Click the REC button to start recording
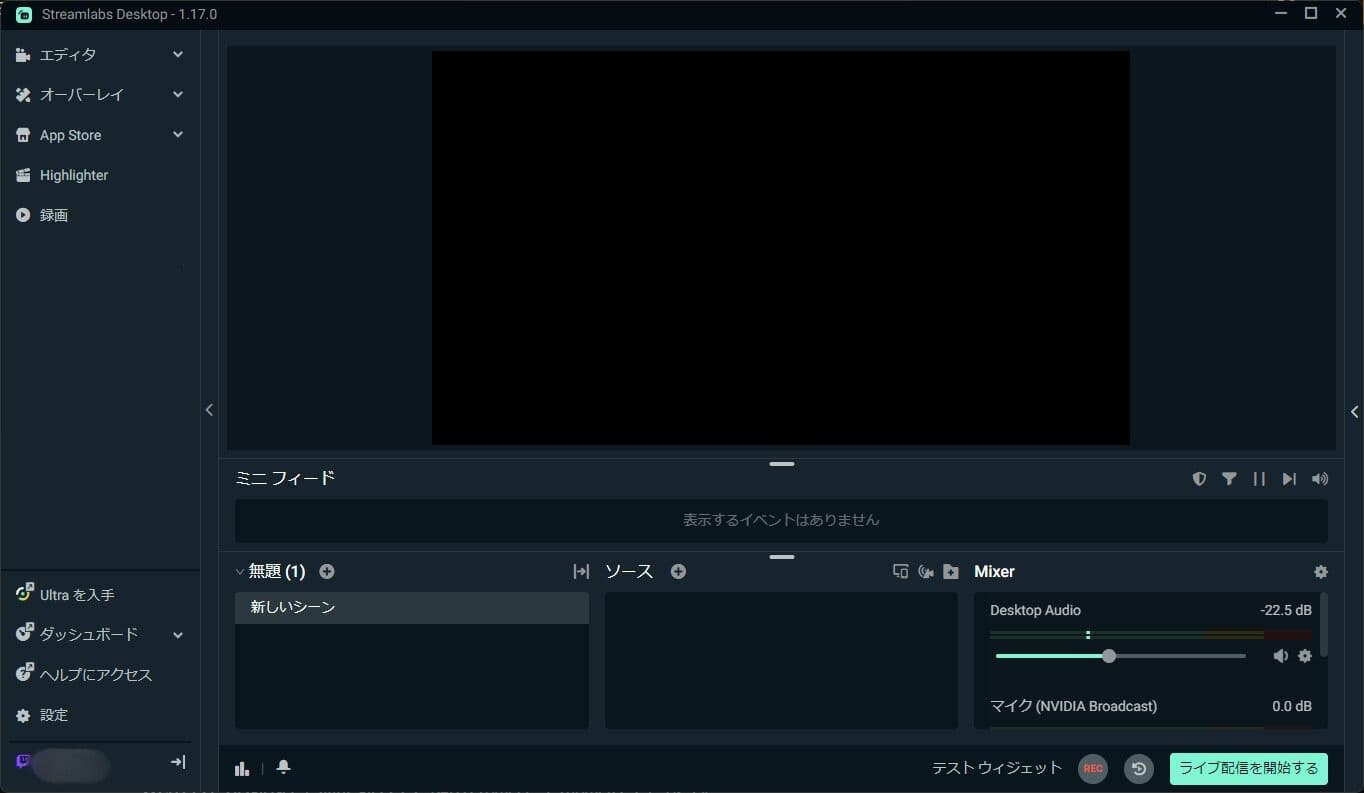 pyautogui.click(x=1092, y=768)
